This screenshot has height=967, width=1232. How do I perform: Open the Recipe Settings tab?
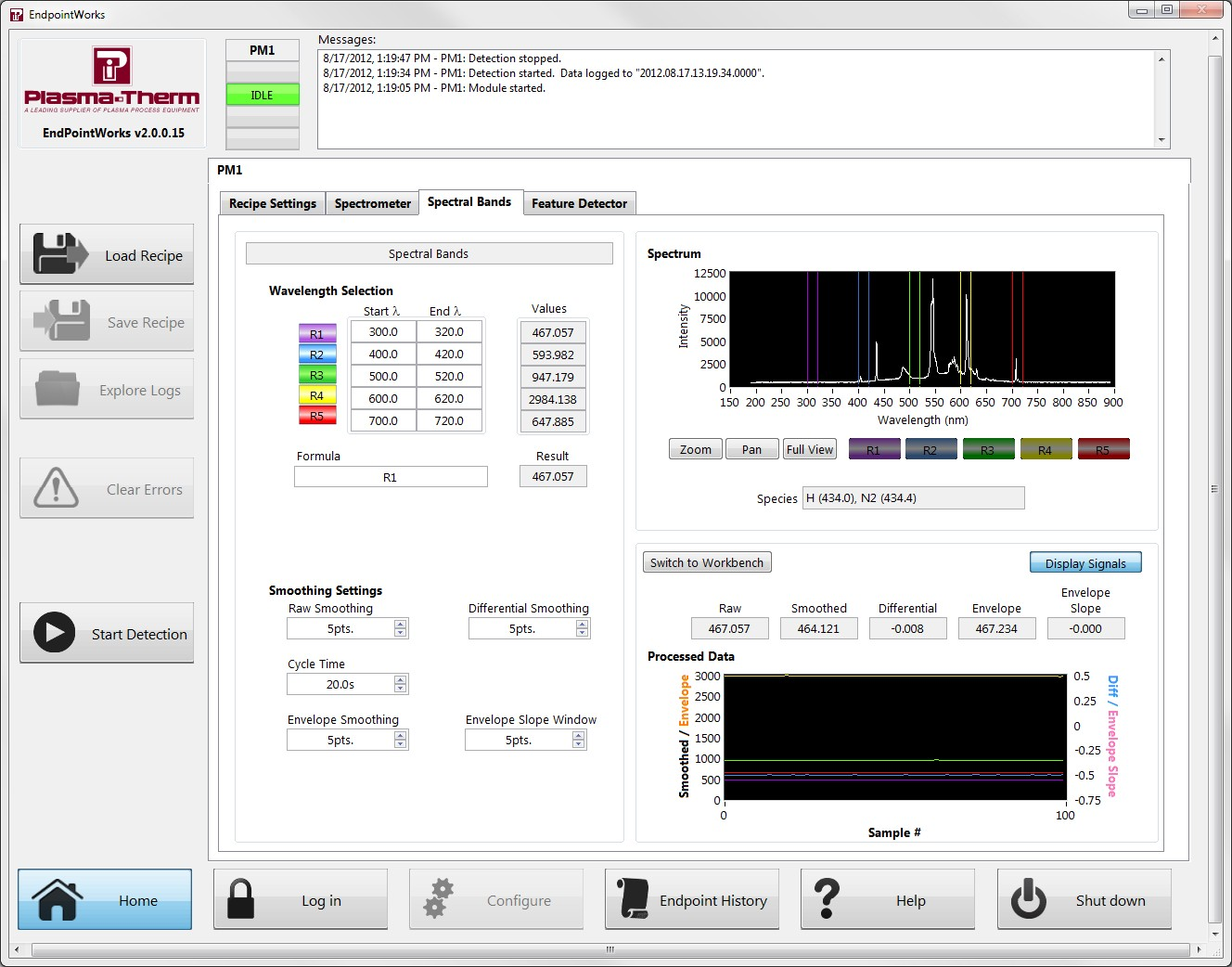coord(272,203)
